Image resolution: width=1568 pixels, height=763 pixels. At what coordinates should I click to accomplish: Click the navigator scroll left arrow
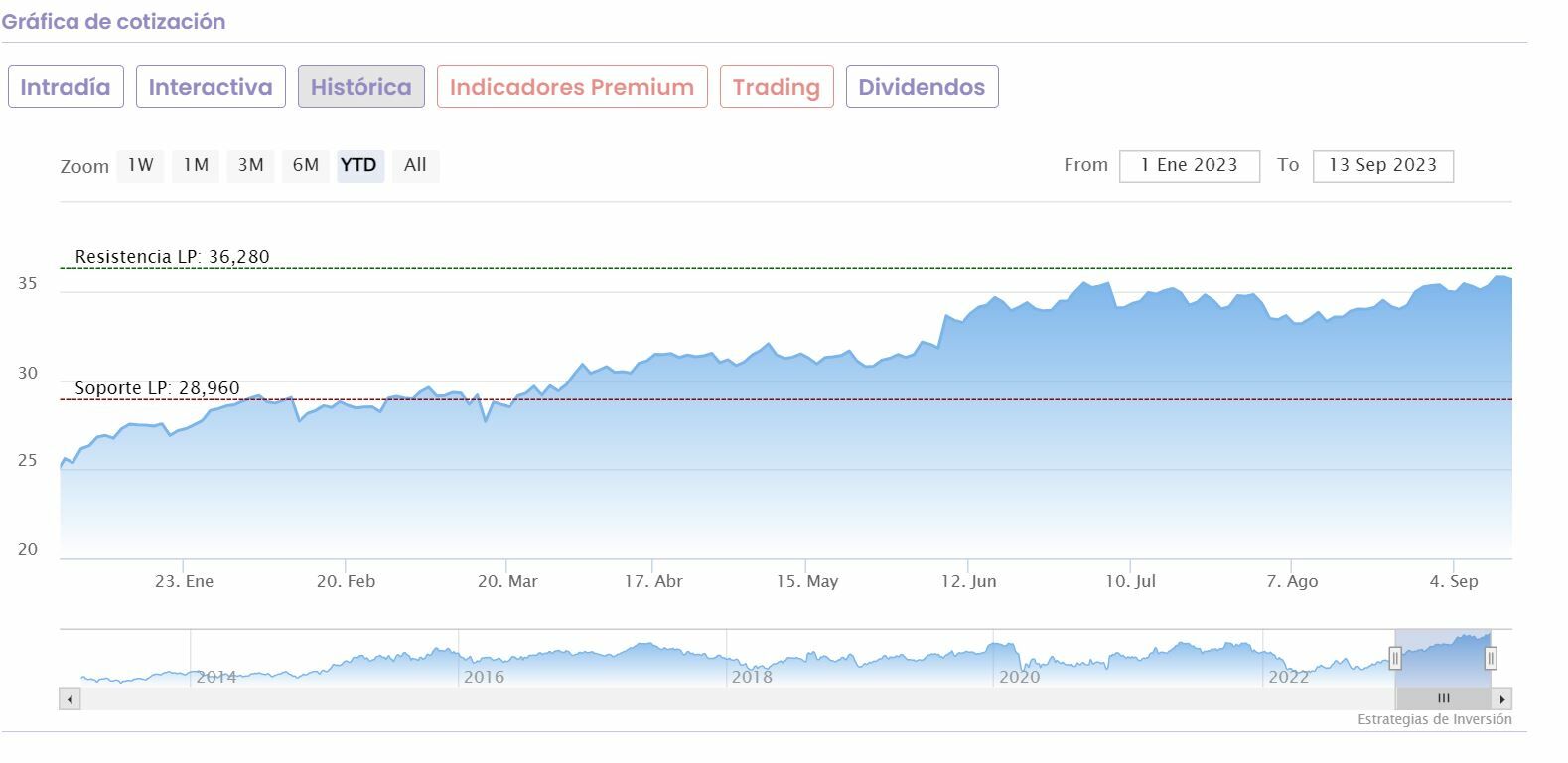coord(70,699)
